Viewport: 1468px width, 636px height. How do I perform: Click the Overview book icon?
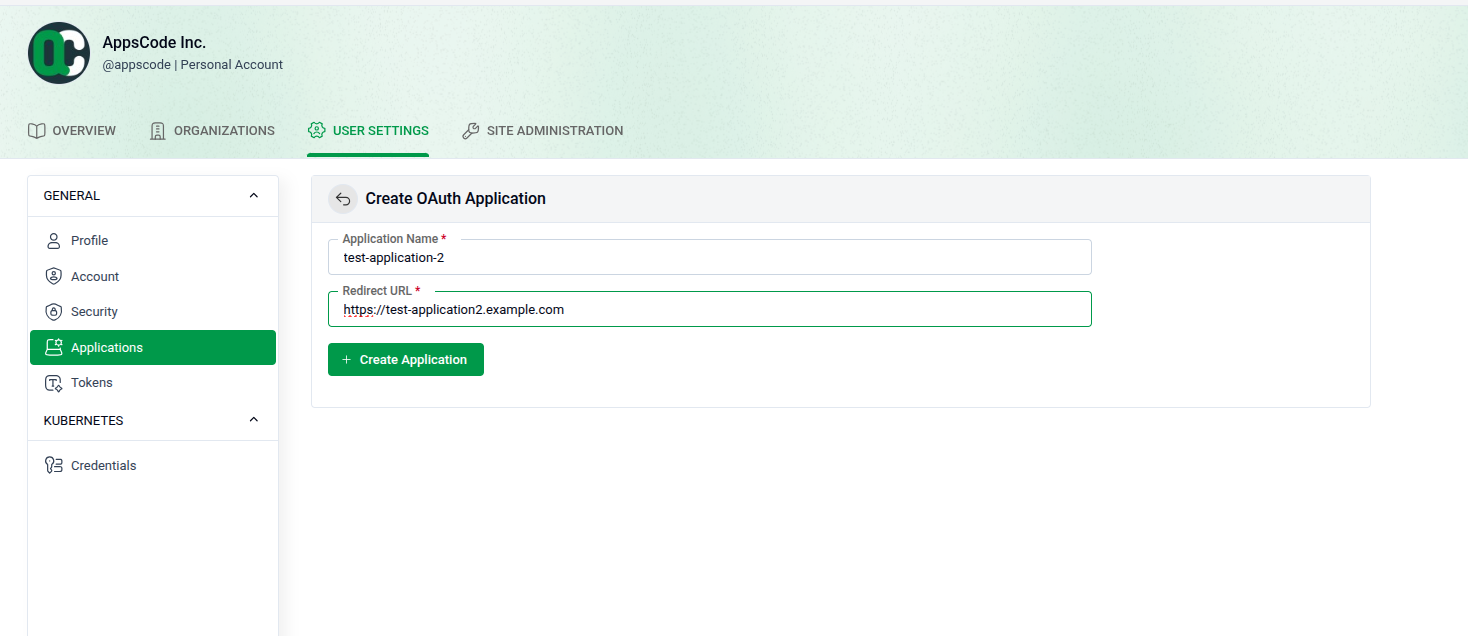(36, 130)
